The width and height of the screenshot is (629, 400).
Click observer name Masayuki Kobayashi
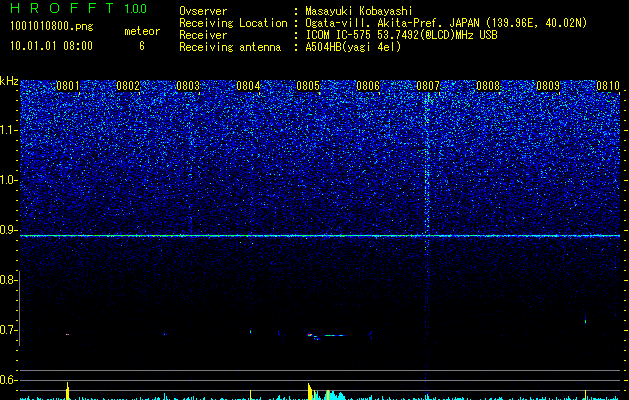pos(359,11)
